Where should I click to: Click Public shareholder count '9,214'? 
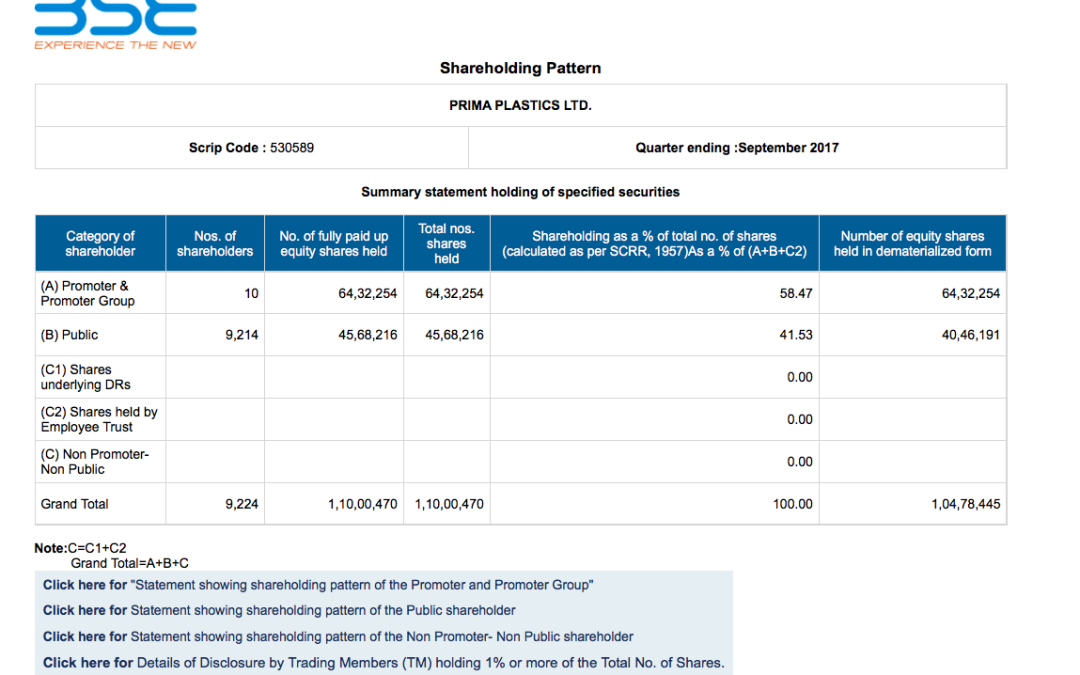(242, 335)
